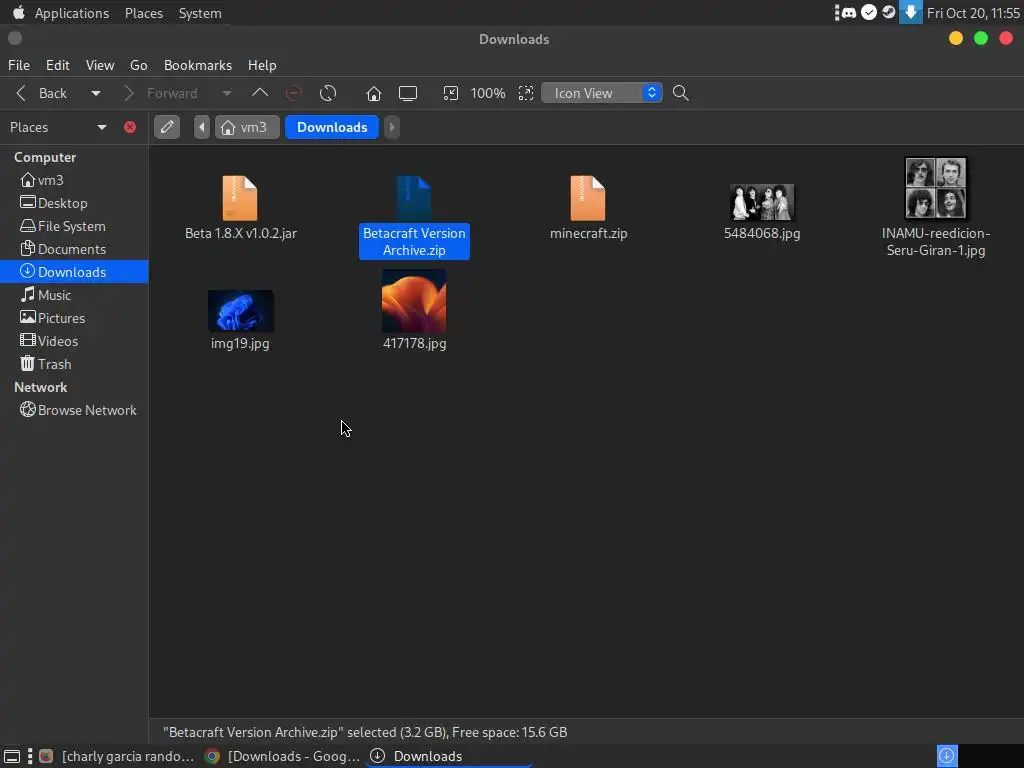Image resolution: width=1024 pixels, height=768 pixels.
Task: Click the vm3 path bar button
Action: coord(246,127)
